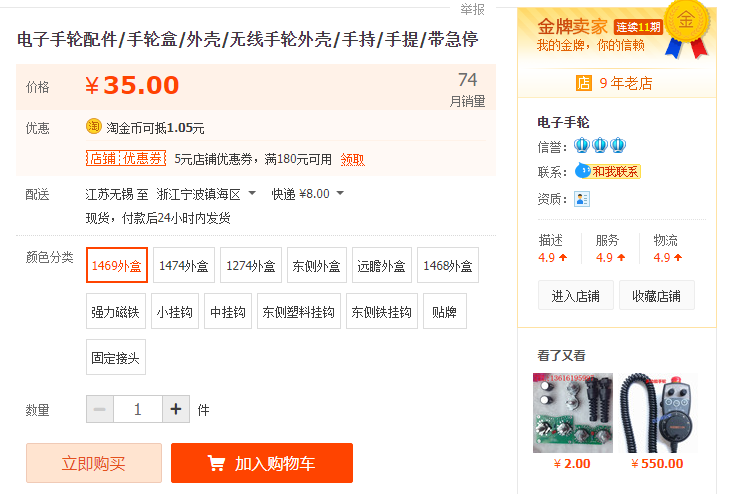Choose the 东侧塑料挂钩 variant
This screenshot has width=750, height=494.
[x=298, y=311]
